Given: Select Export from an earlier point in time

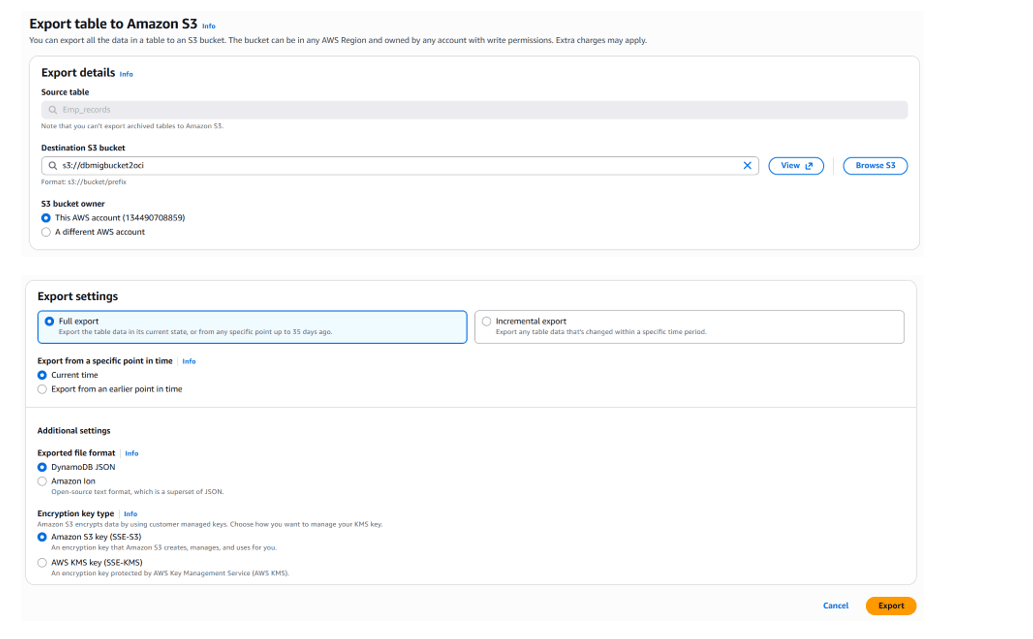Looking at the screenshot, I should (x=42, y=389).
